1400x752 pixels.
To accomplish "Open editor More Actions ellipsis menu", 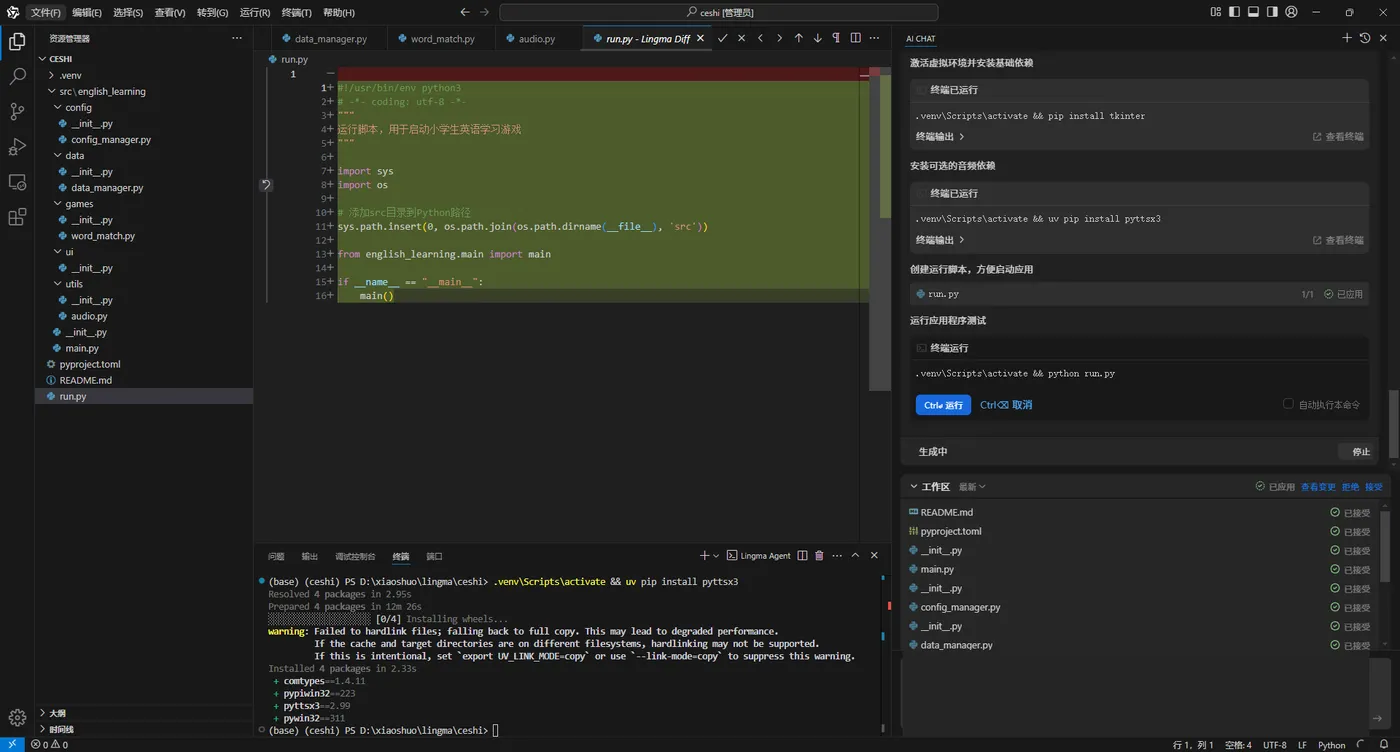I will [x=874, y=38].
